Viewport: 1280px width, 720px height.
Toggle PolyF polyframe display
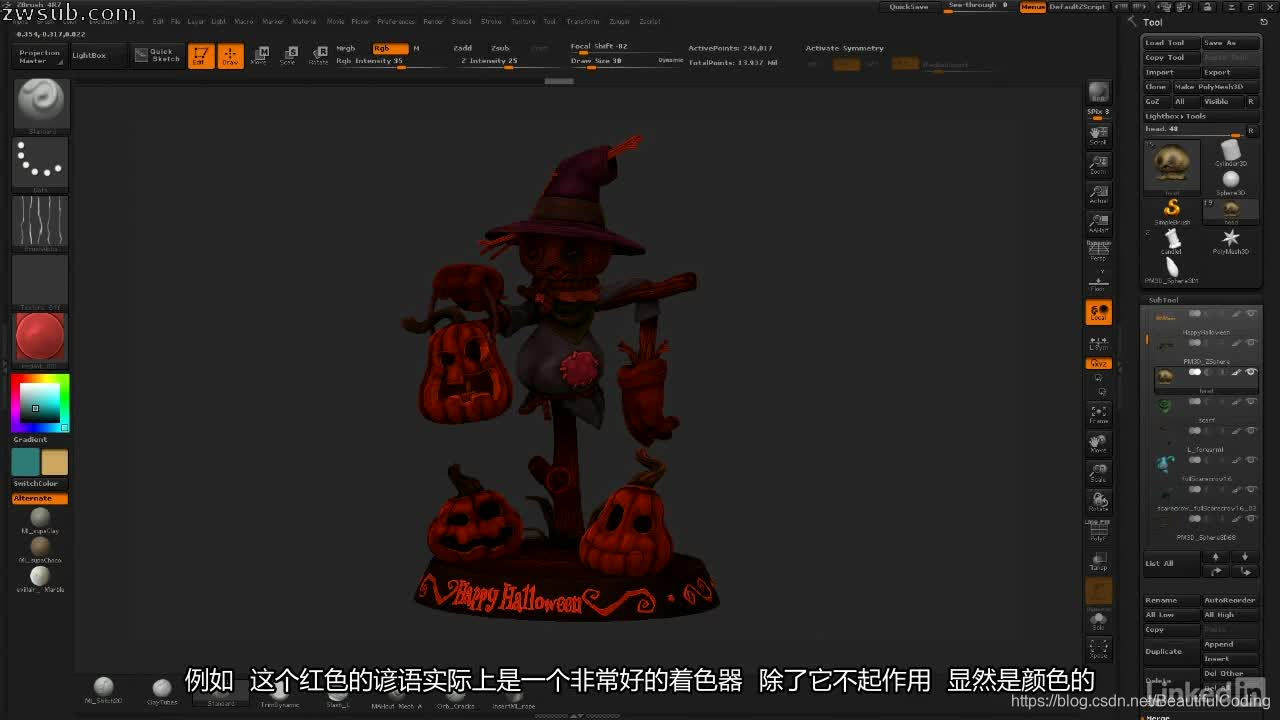[x=1098, y=531]
